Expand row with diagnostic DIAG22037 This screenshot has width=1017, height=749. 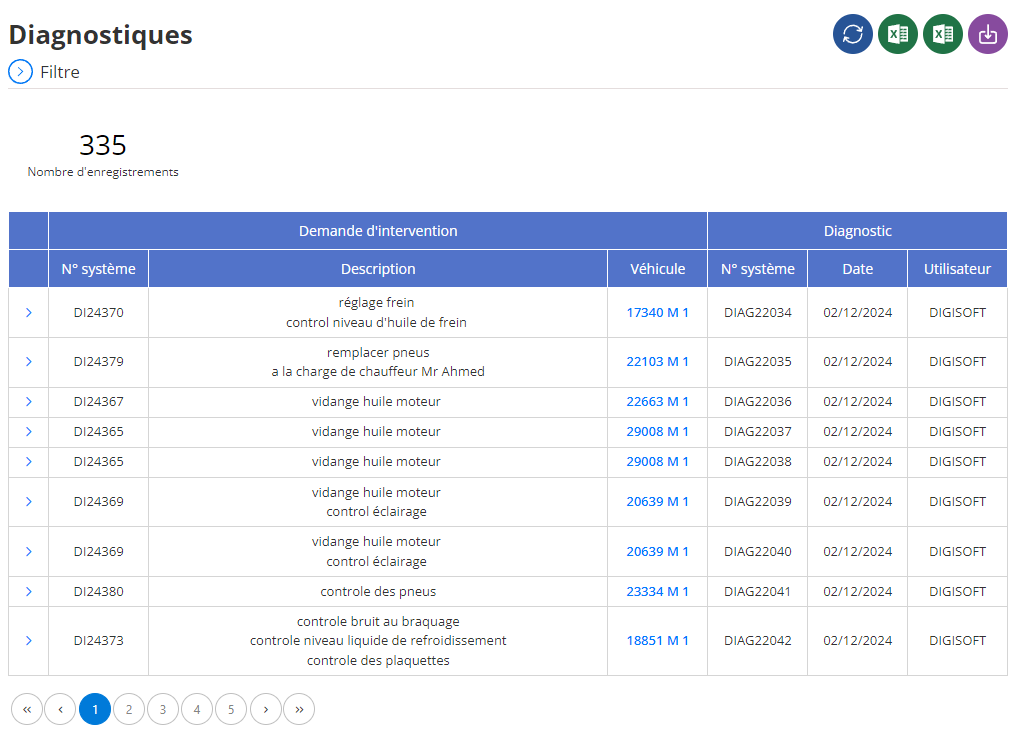click(29, 432)
